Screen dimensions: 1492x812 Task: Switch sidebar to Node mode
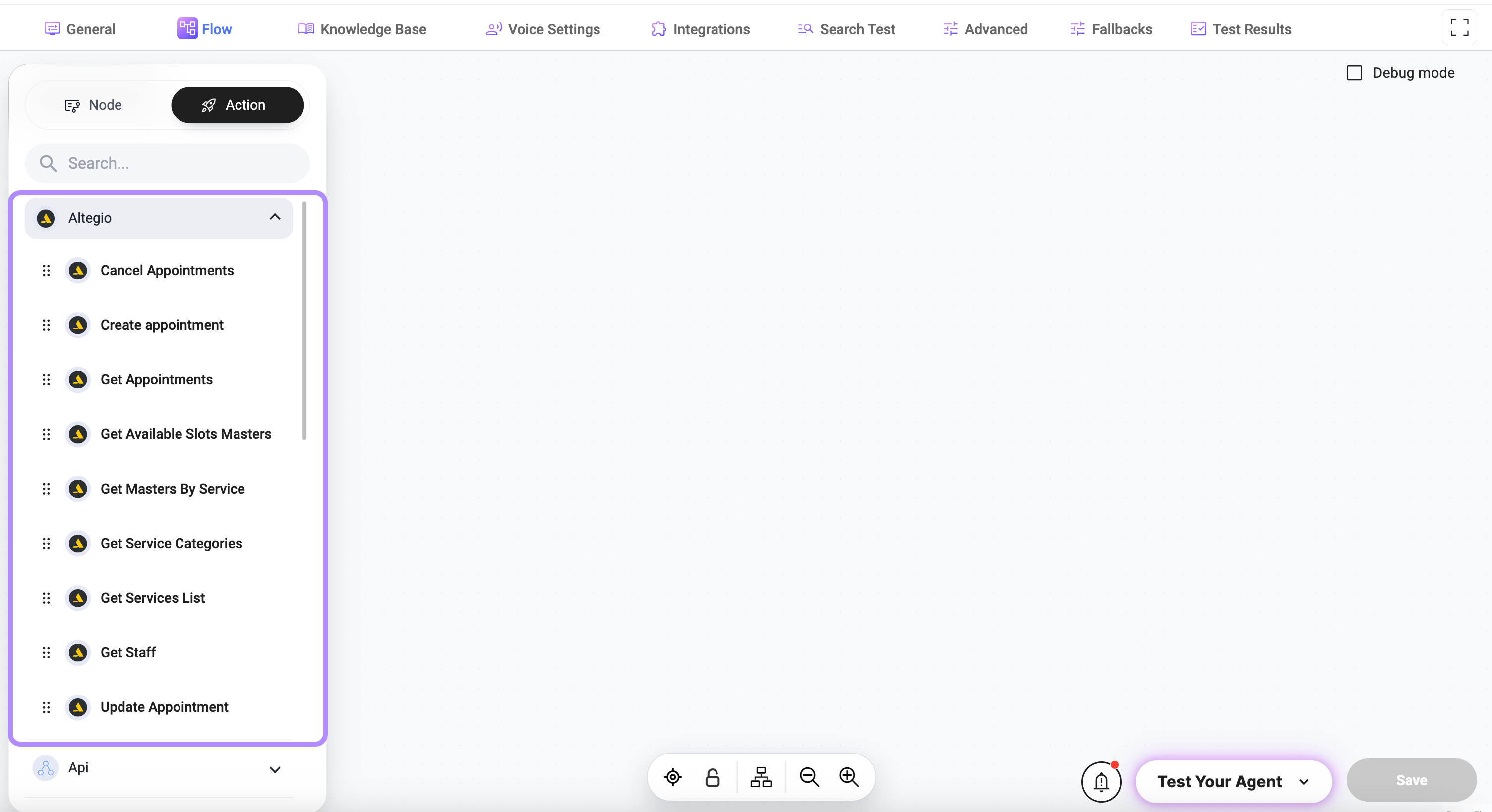click(93, 105)
